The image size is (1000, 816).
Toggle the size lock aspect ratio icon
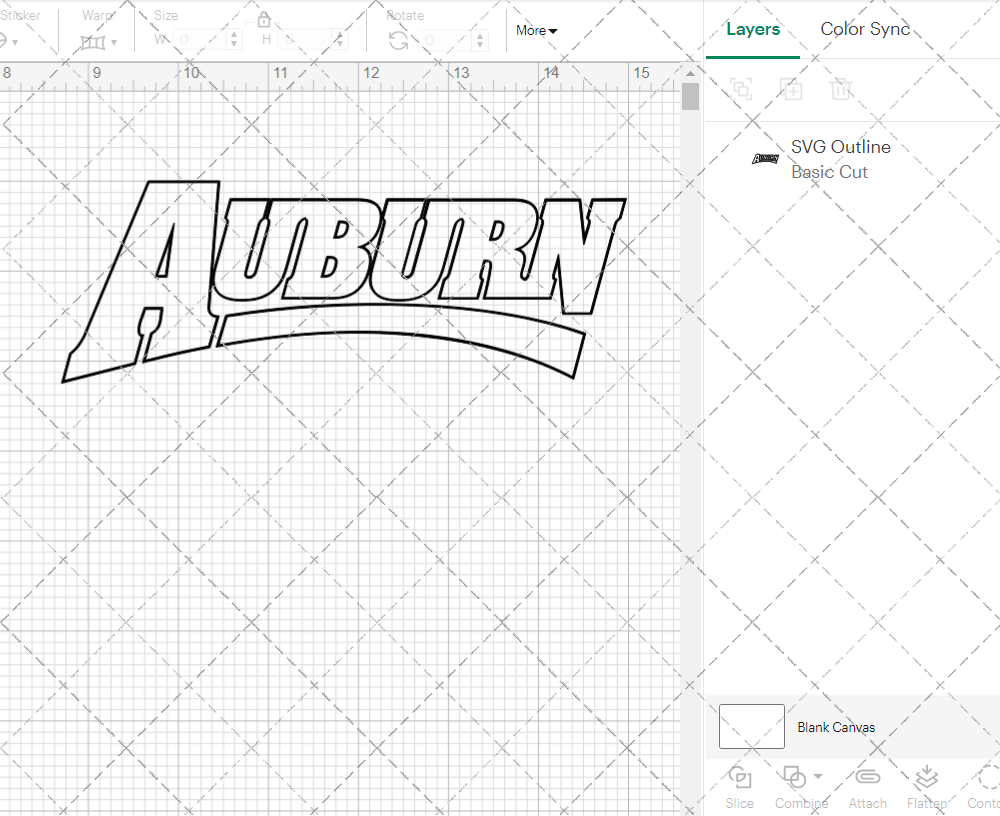263,19
